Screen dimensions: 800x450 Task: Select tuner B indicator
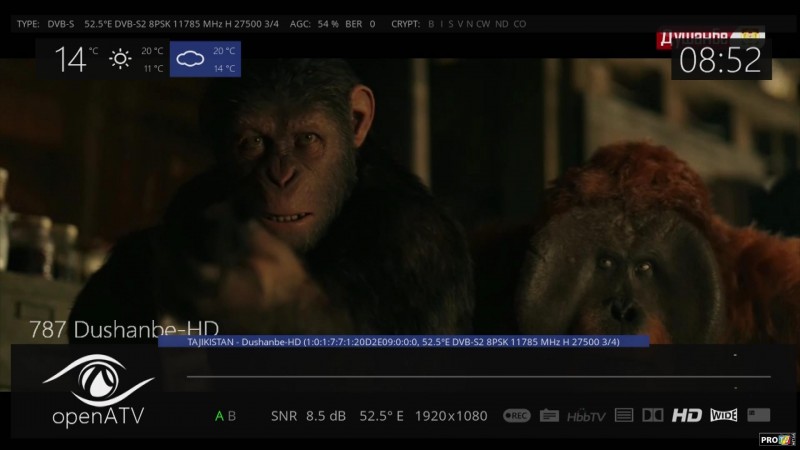(x=232, y=415)
